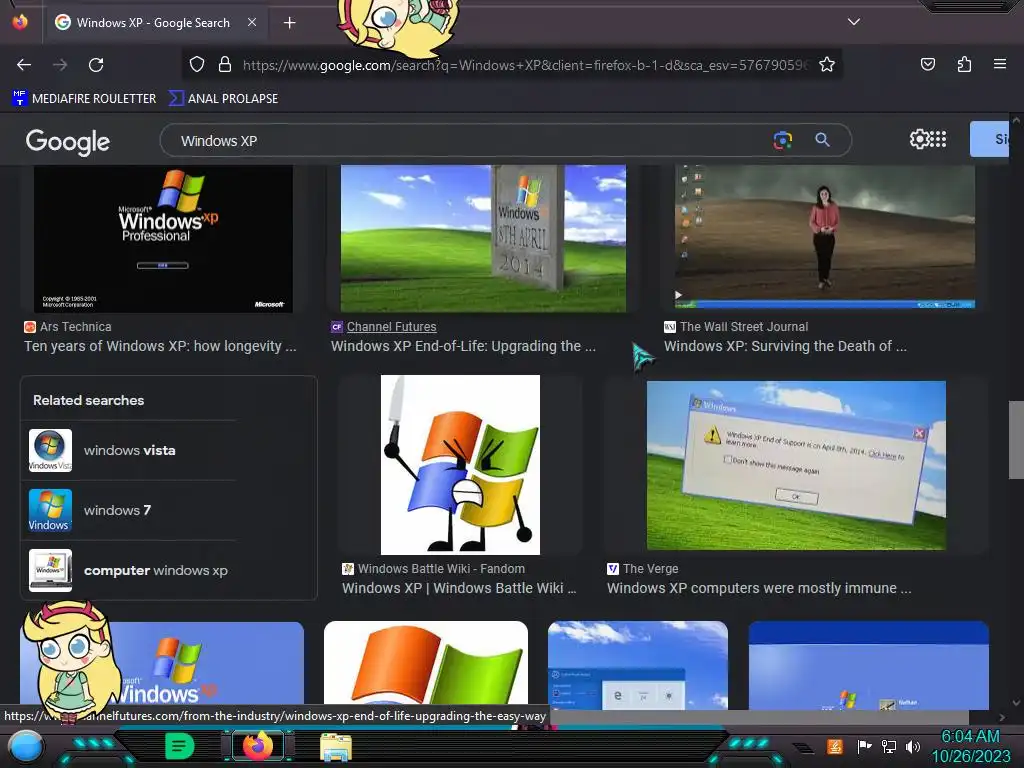This screenshot has width=1024, height=768.
Task: Open the volume speaker tray icon
Action: pyautogui.click(x=912, y=746)
